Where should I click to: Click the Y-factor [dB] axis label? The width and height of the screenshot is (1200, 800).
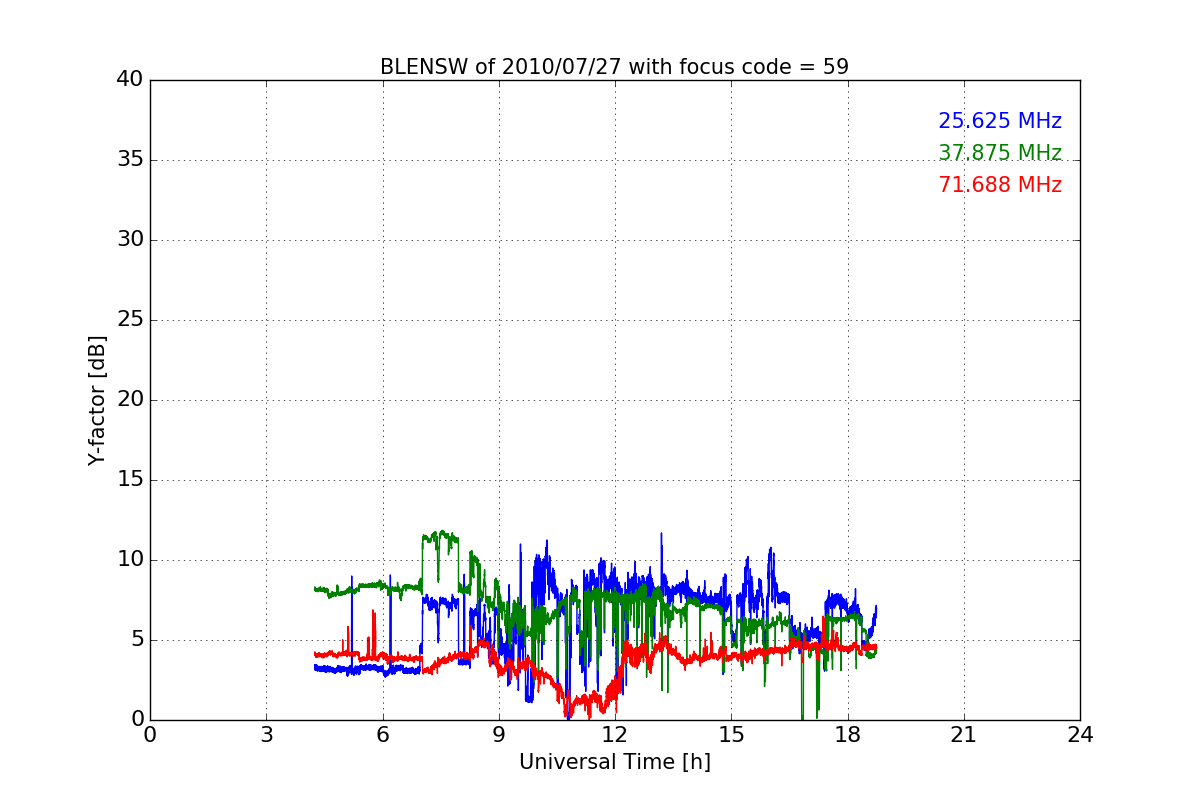97,400
